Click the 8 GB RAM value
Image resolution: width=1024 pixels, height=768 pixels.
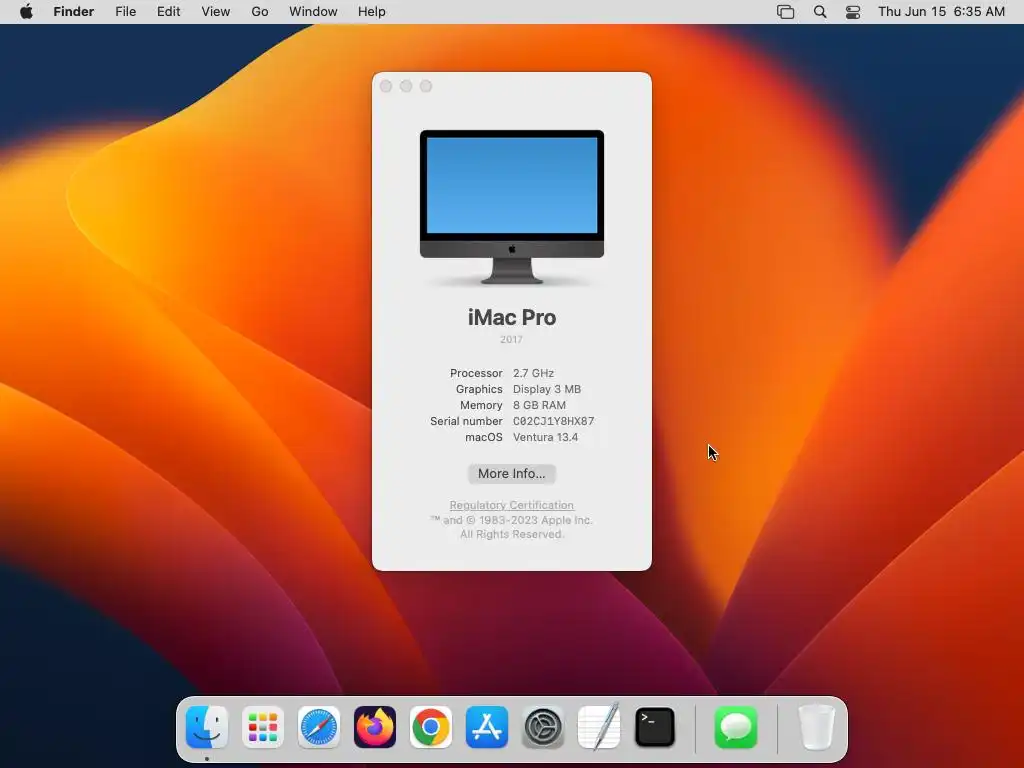coord(539,405)
